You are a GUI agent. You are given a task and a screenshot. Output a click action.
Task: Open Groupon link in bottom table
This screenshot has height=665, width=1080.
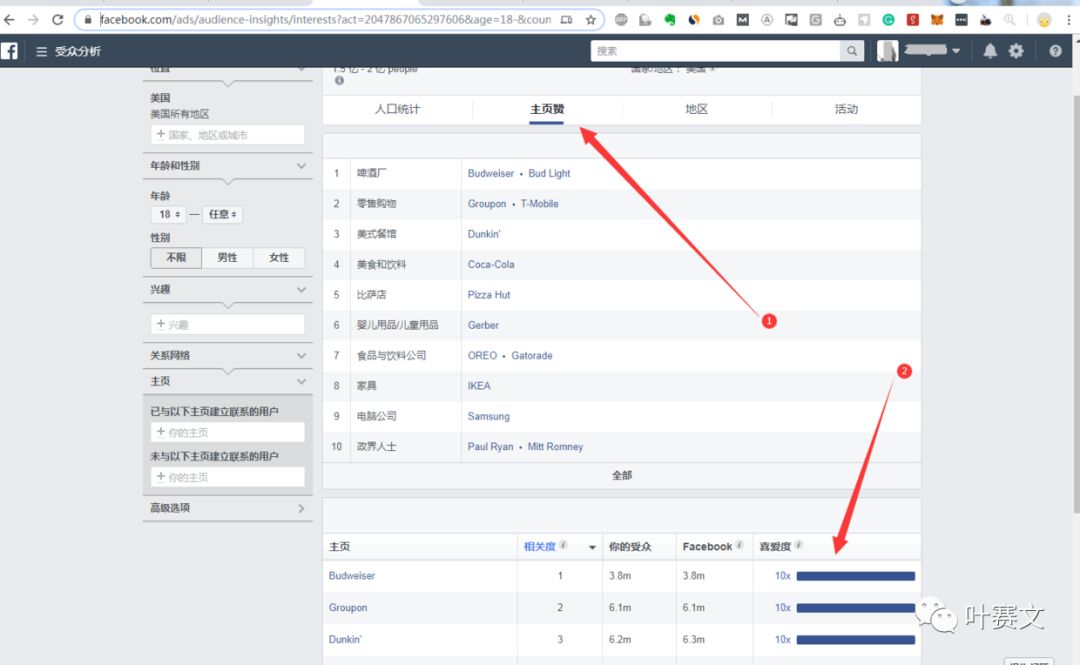[x=348, y=608]
